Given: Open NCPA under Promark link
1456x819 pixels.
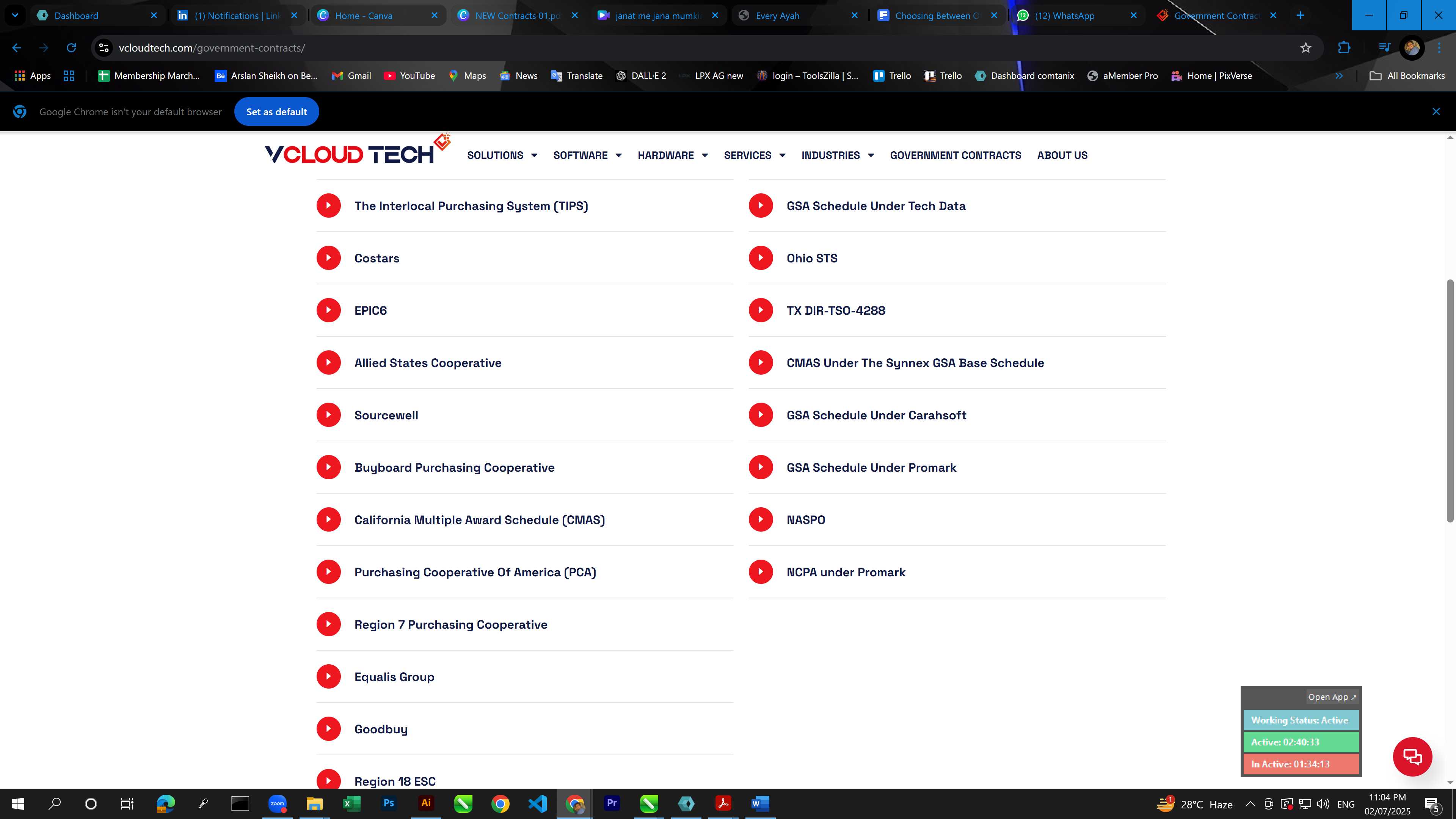Looking at the screenshot, I should (x=846, y=572).
